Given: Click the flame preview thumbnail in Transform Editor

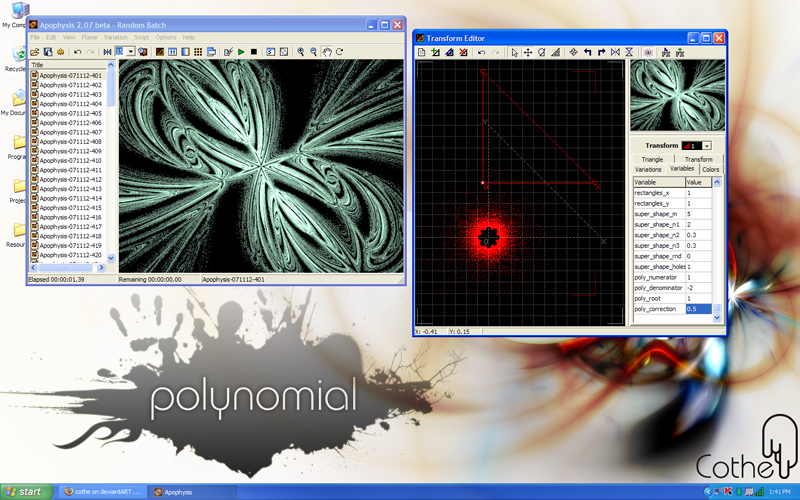Looking at the screenshot, I should 677,95.
